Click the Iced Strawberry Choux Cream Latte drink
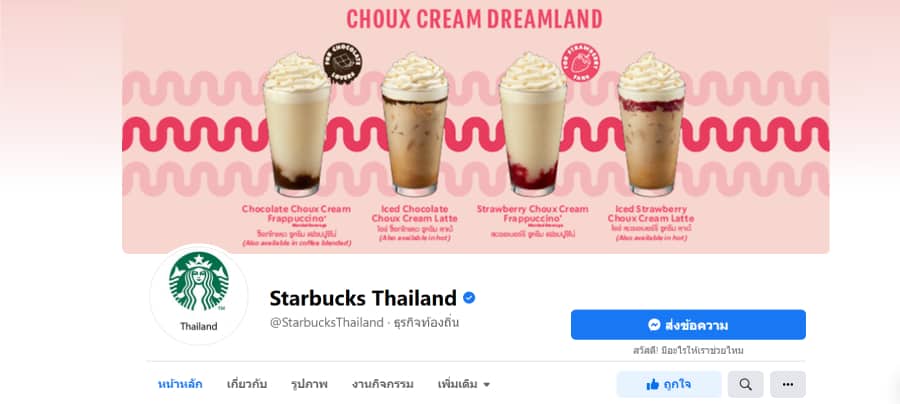900x404 pixels. (651, 125)
